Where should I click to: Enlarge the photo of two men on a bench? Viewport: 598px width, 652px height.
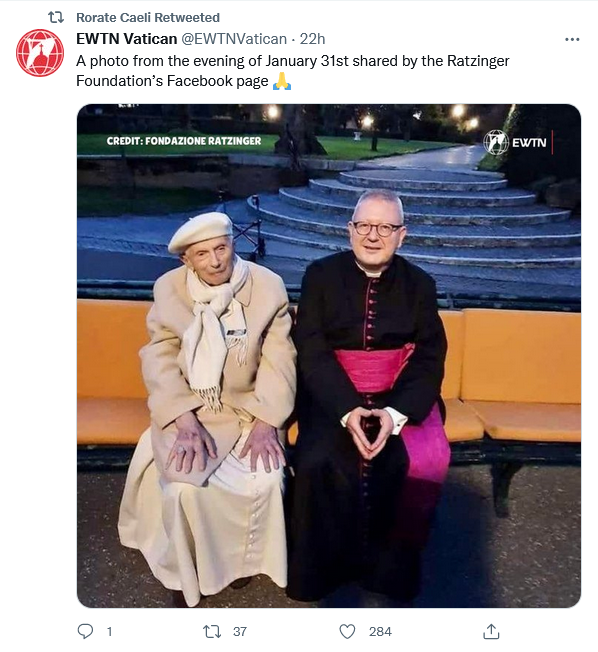pos(329,356)
